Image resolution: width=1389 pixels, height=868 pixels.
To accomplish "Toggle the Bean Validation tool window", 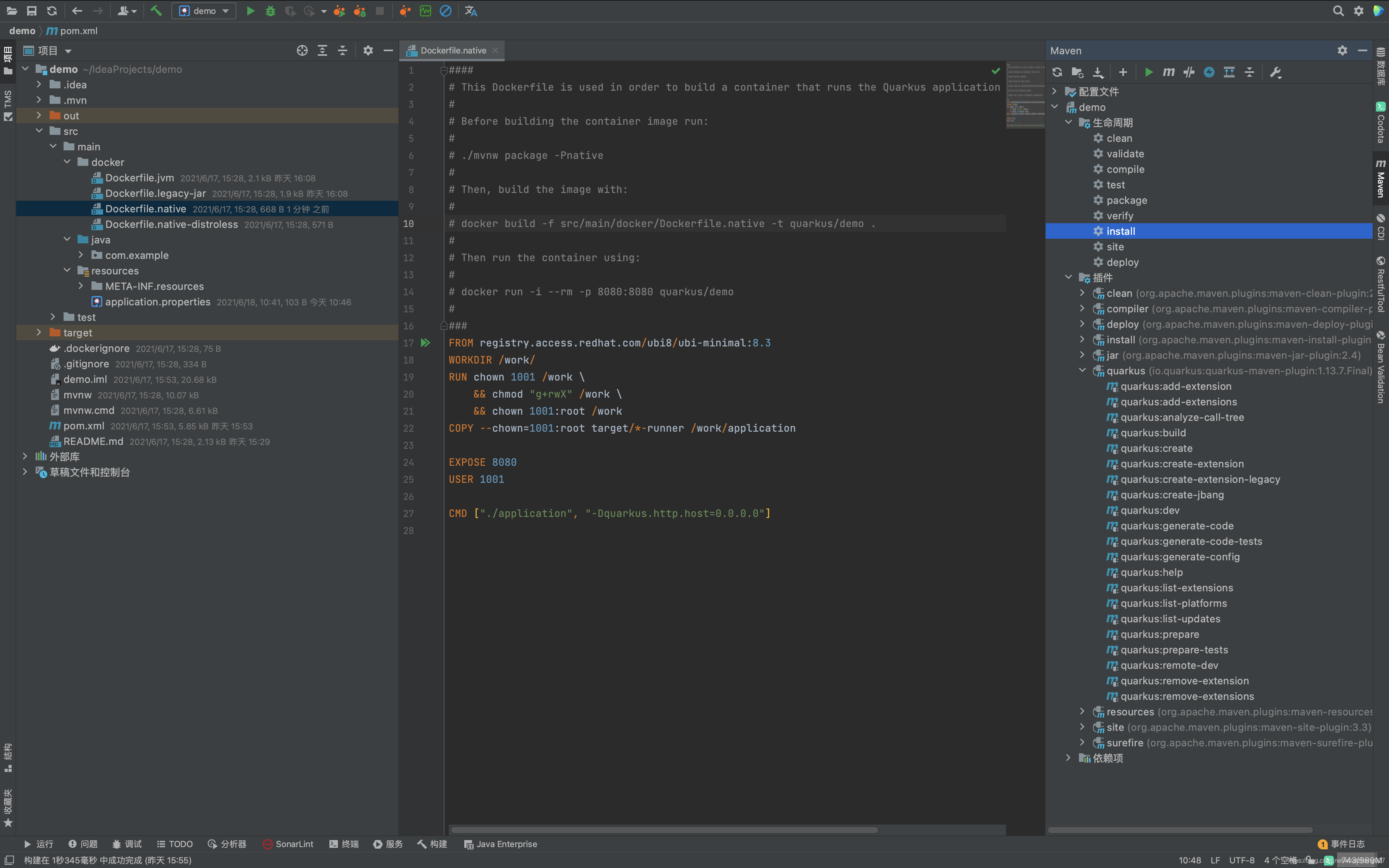I will [x=1381, y=367].
